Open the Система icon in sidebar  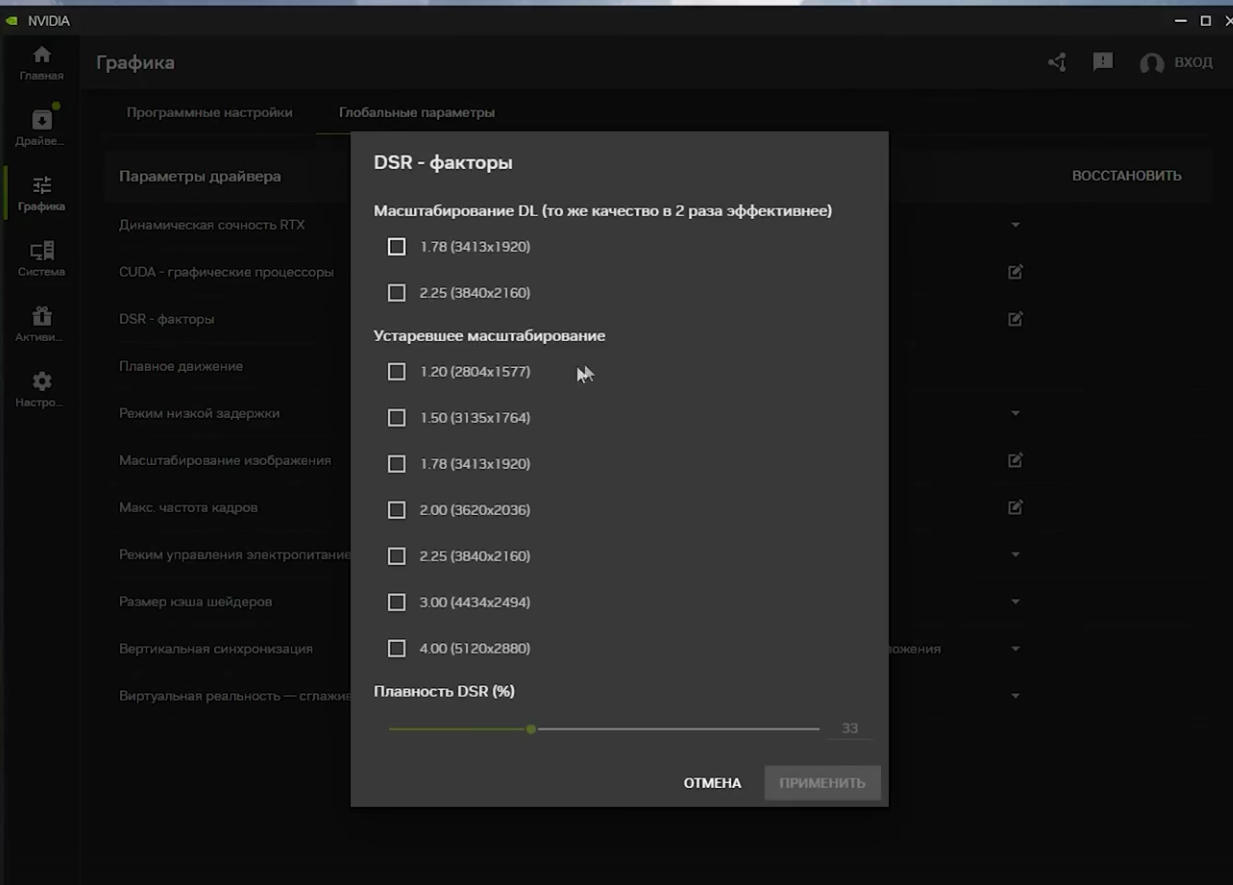click(x=41, y=252)
